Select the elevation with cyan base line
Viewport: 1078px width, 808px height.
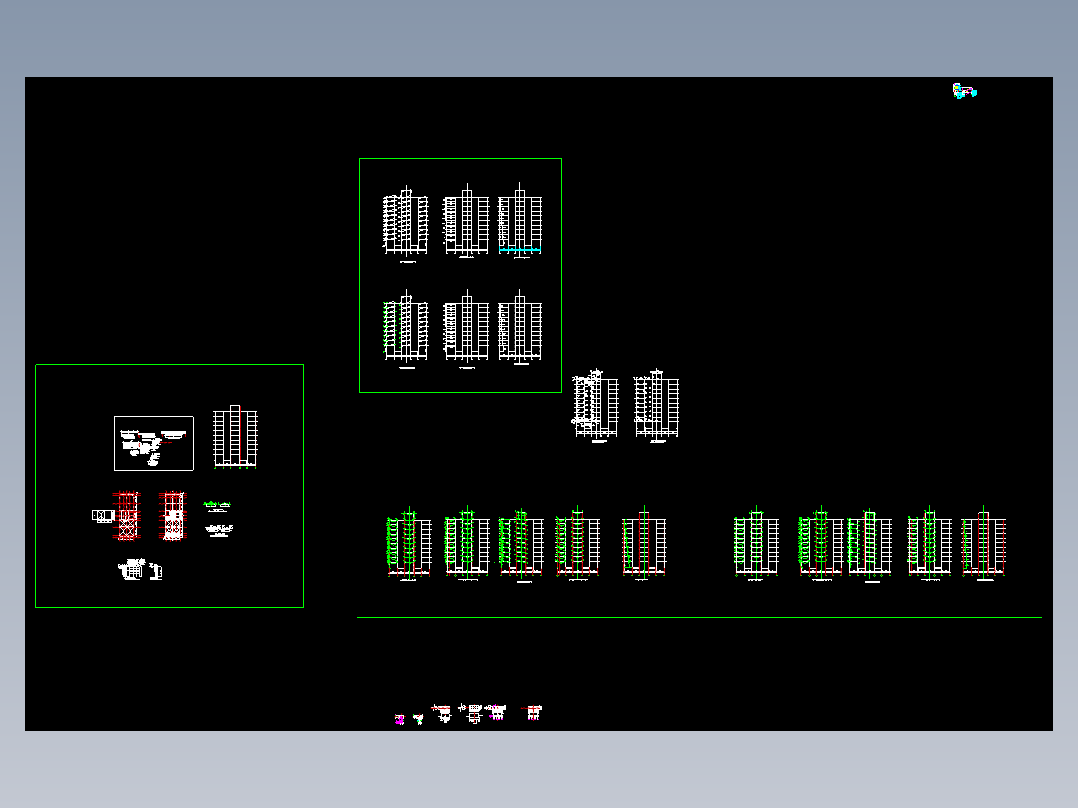(x=520, y=221)
